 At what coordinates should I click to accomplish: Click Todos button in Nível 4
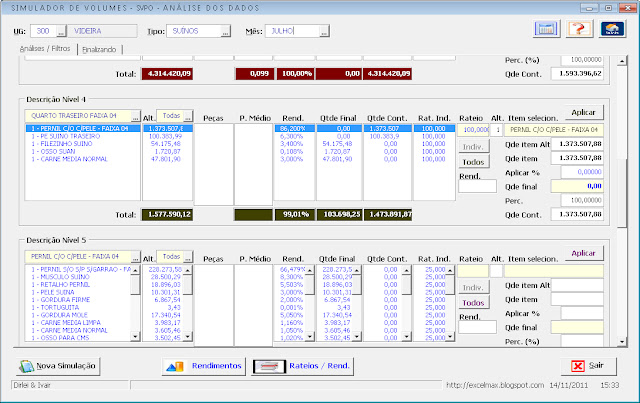coord(473,162)
